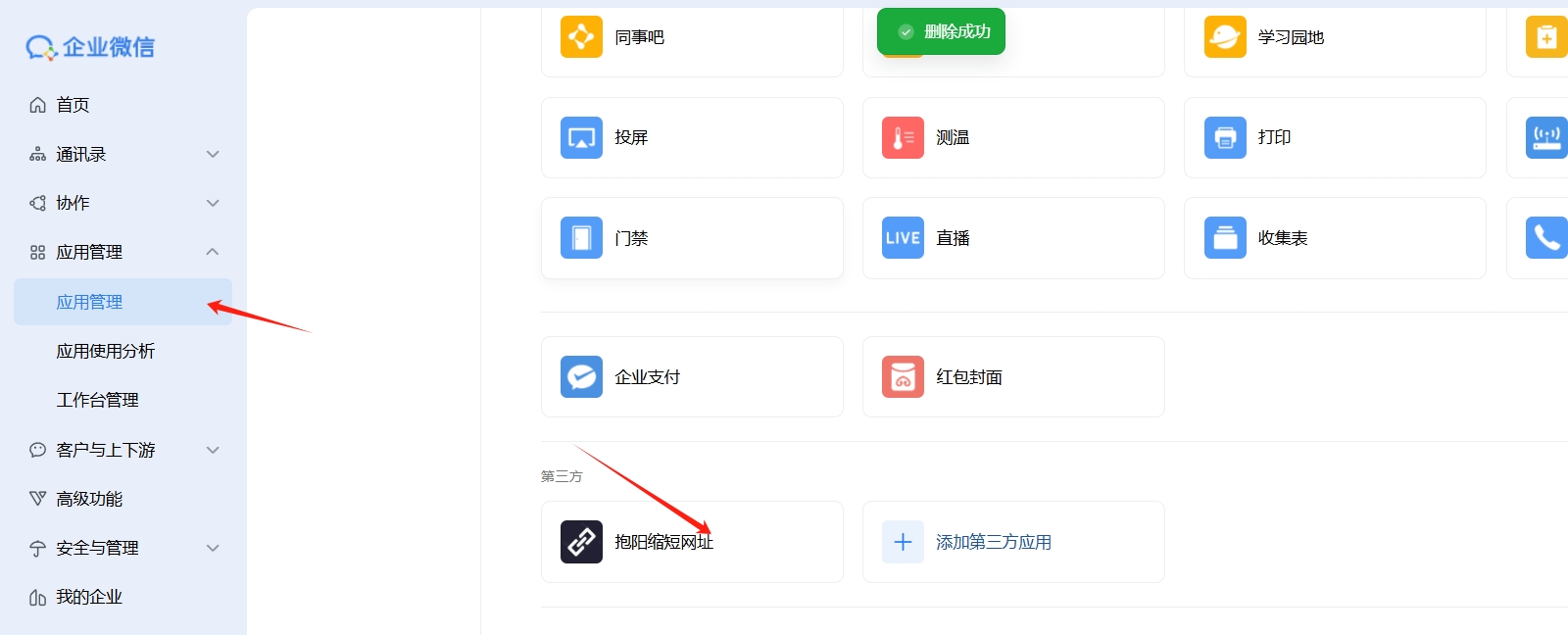Click the 企业微信 logo

click(x=90, y=47)
